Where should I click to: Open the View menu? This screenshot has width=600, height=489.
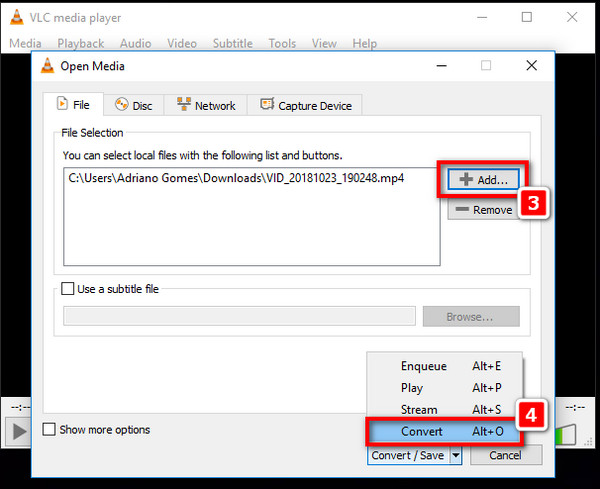pos(324,43)
